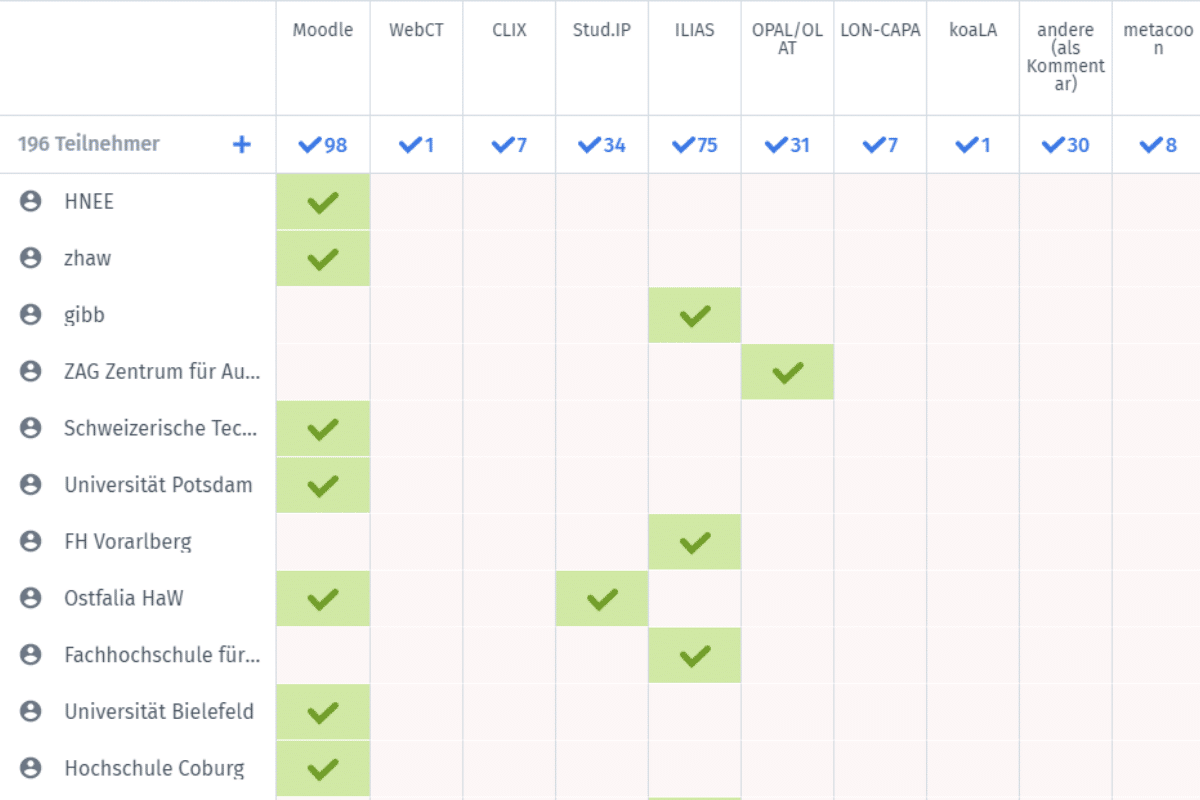Screen dimensions: 1200x800
Task: Click the OPAL/OLAT total of 31 votes
Action: point(787,145)
